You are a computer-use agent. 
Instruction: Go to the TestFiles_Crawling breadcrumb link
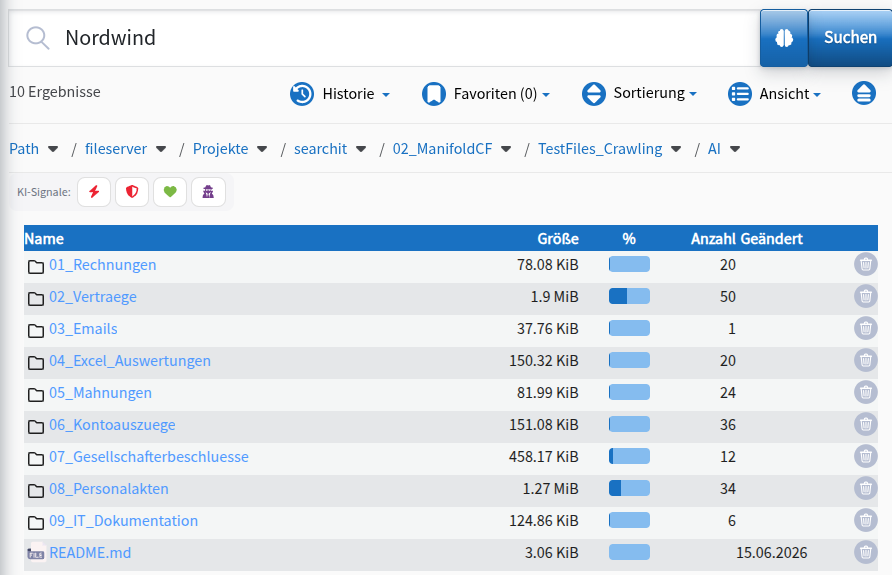pos(600,149)
